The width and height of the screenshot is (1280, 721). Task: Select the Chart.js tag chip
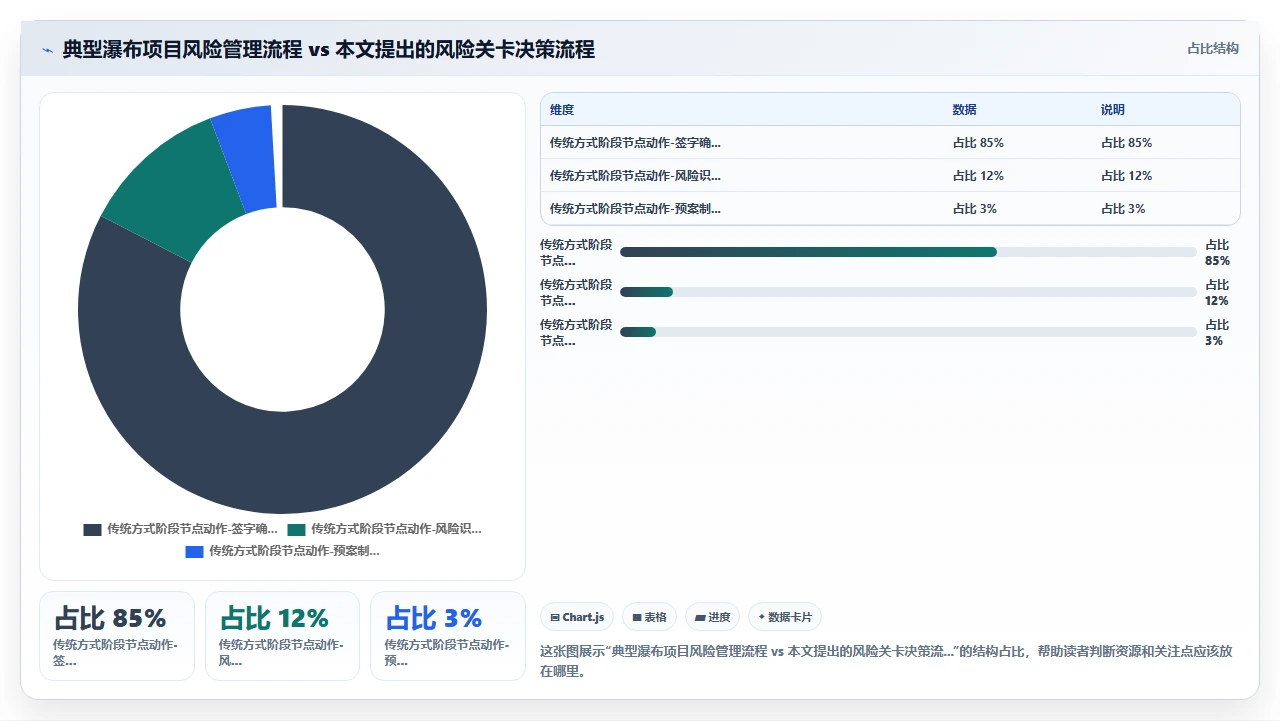click(577, 617)
